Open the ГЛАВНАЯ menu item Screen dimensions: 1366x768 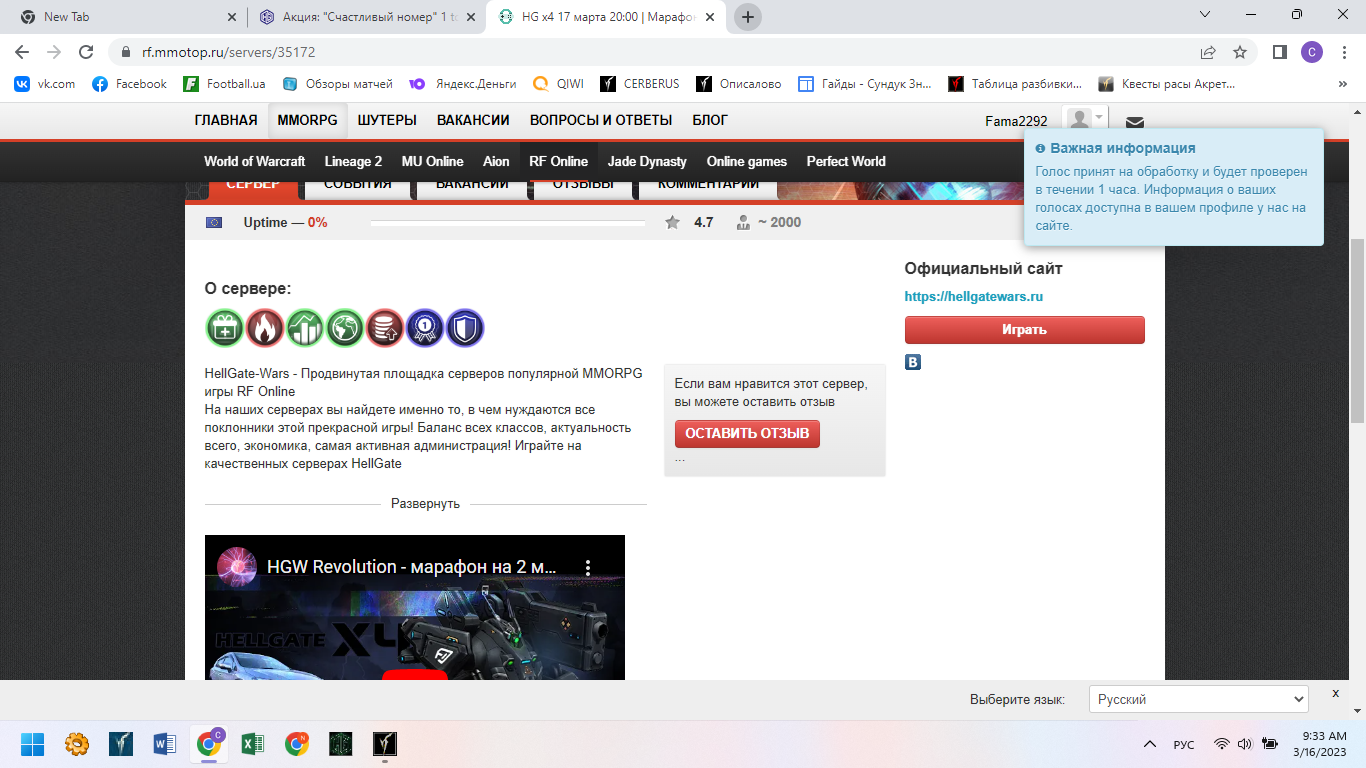[226, 120]
